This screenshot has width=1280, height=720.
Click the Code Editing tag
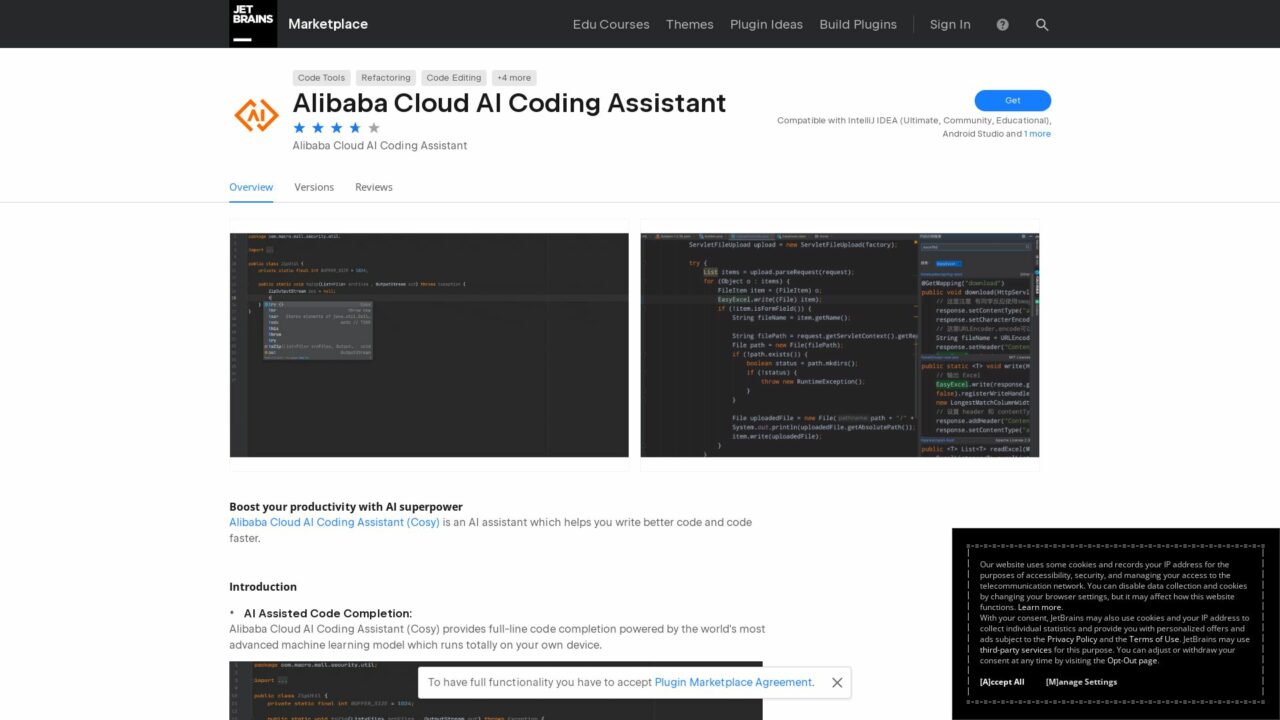453,77
